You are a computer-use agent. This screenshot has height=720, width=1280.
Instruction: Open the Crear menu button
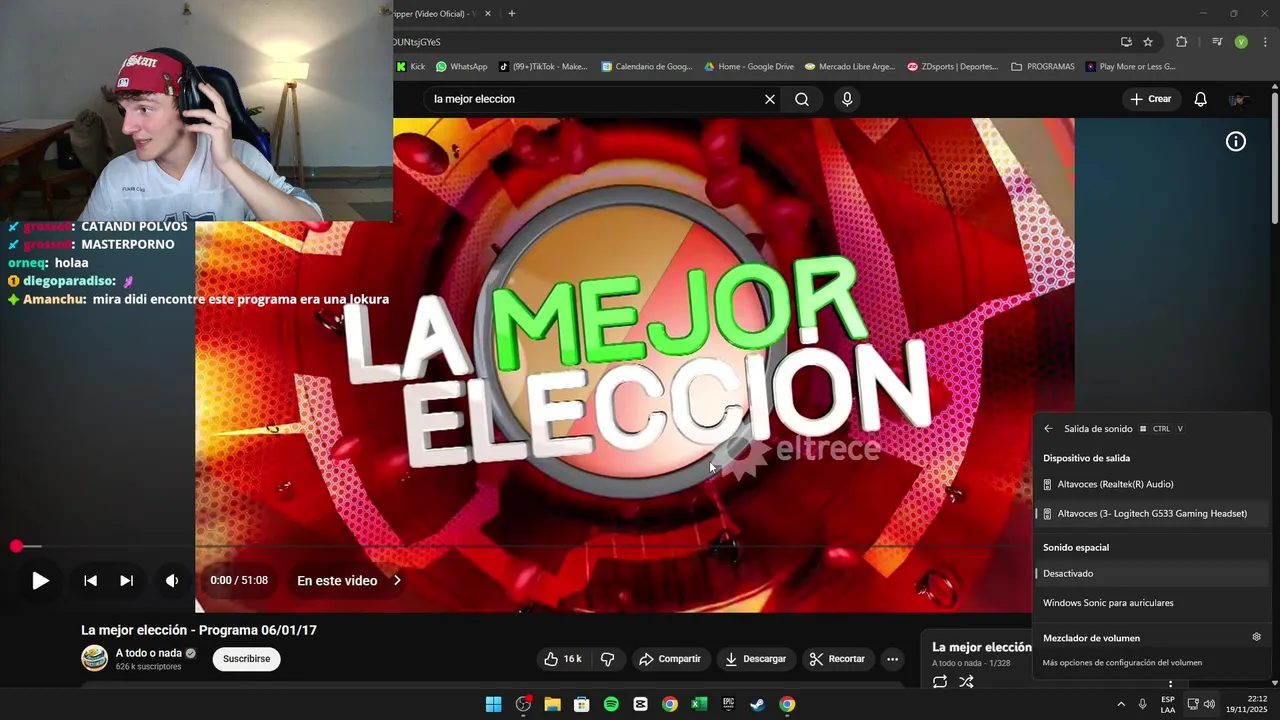click(1151, 99)
